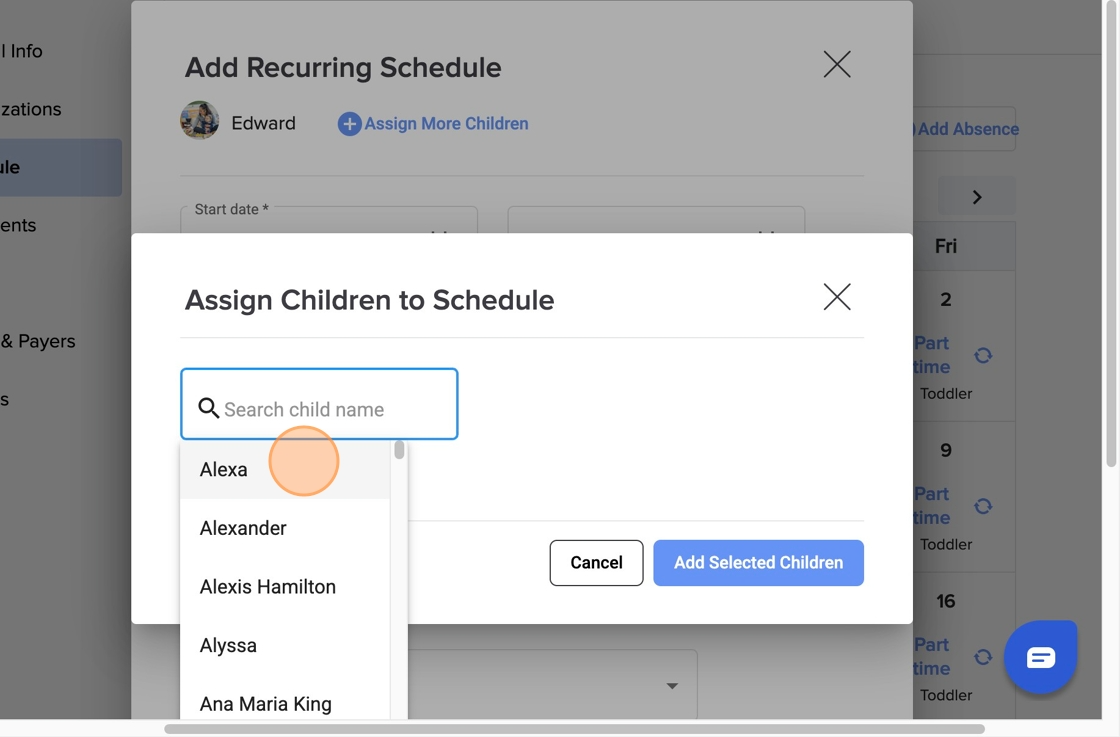This screenshot has width=1120, height=737.
Task: Close the Add Recurring Schedule panel
Action: (836, 64)
